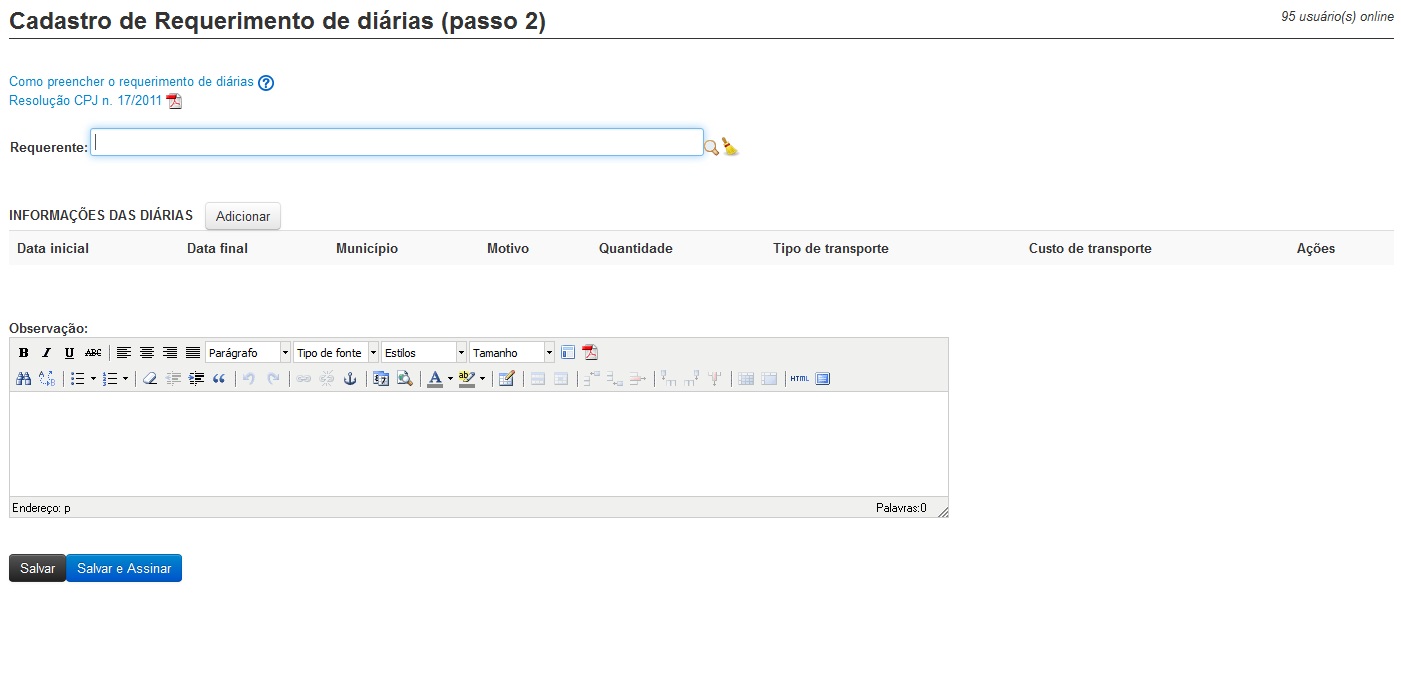Insert date with the calendar icon
Viewport: 1401px width, 682px height.
[x=381, y=379]
